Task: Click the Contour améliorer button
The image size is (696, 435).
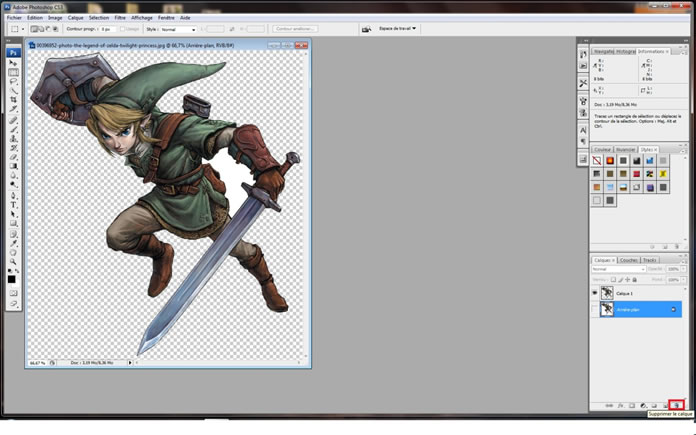Action: 295,29
